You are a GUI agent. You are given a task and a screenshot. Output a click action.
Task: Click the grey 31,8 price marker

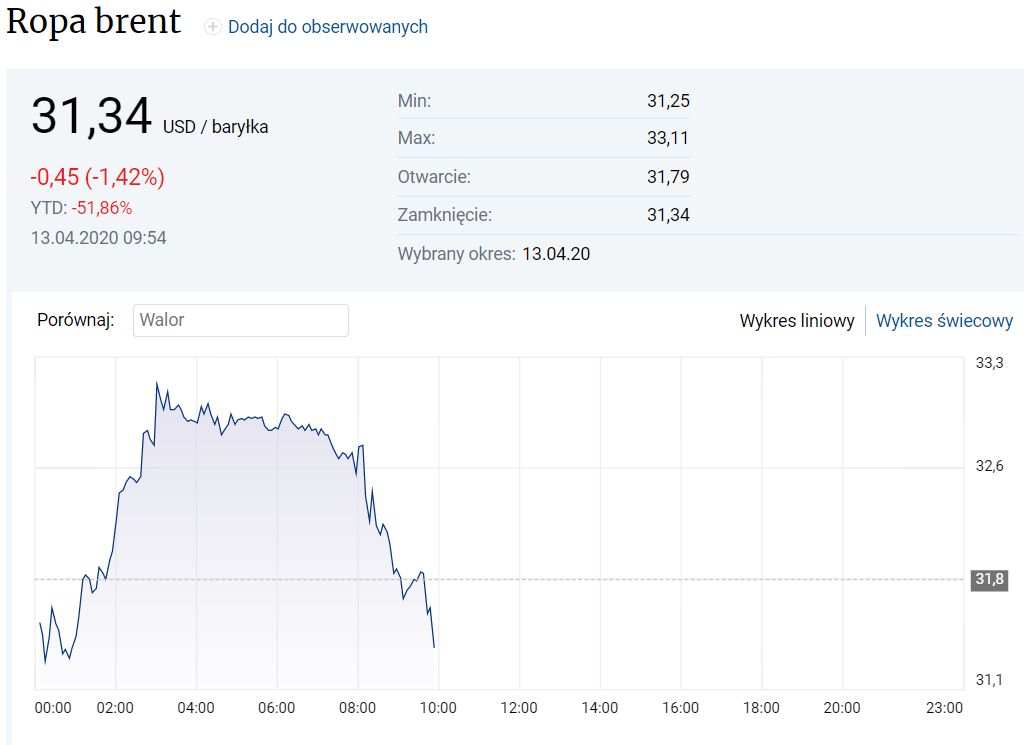(x=989, y=580)
